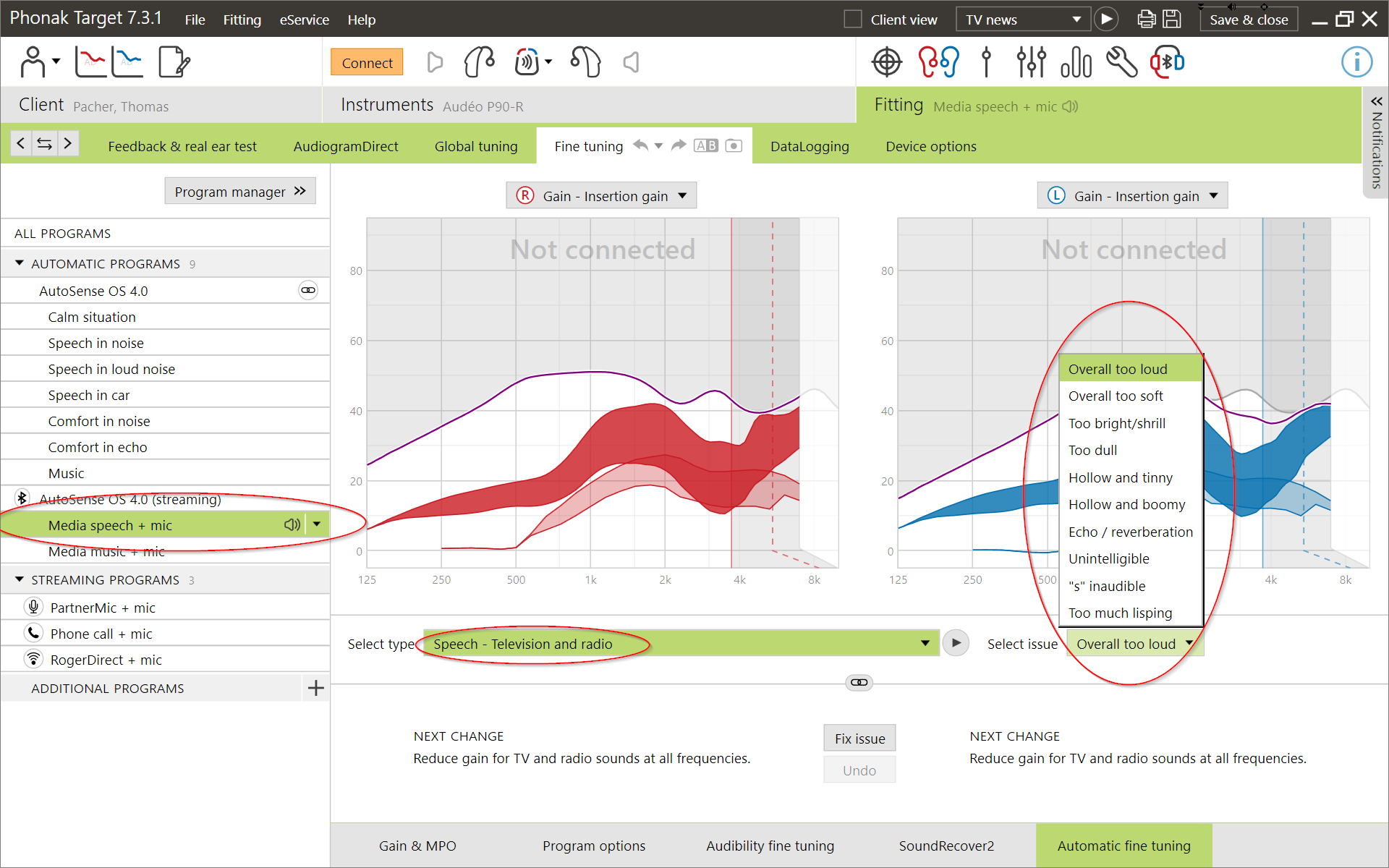Collapse the Streaming Programs group

[x=20, y=579]
